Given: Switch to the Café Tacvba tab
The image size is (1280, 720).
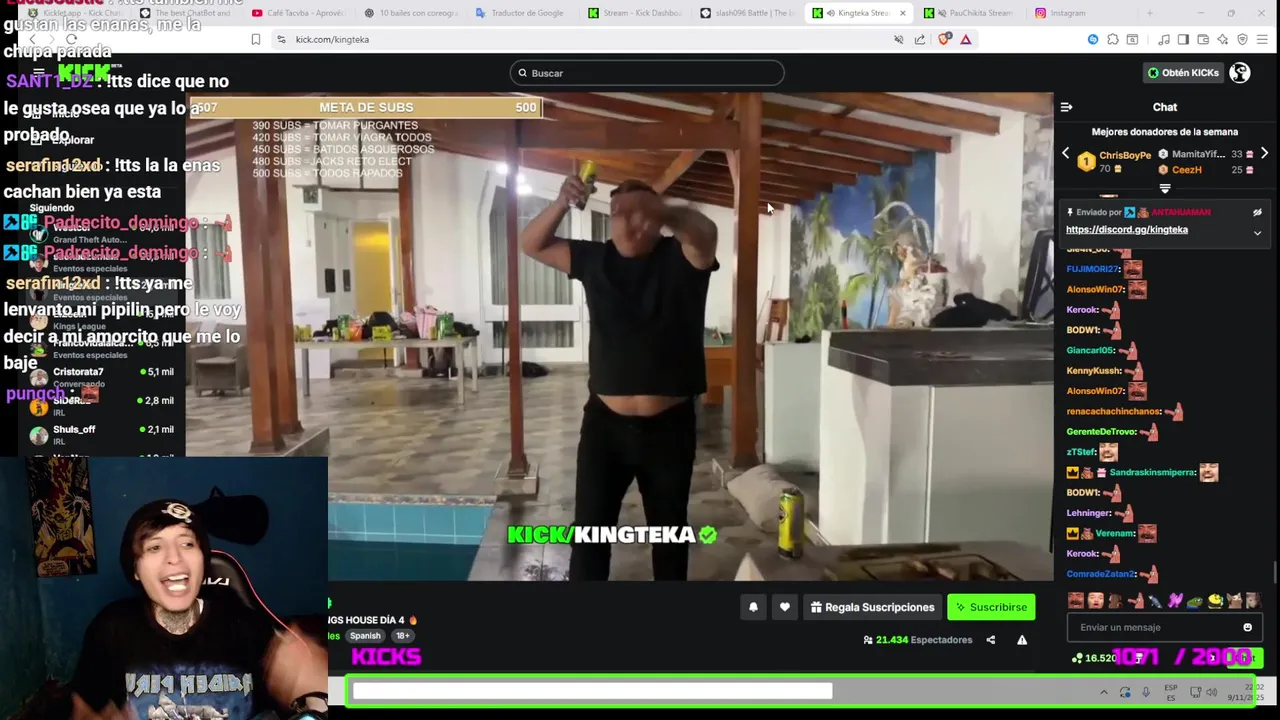Looking at the screenshot, I should tap(298, 13).
